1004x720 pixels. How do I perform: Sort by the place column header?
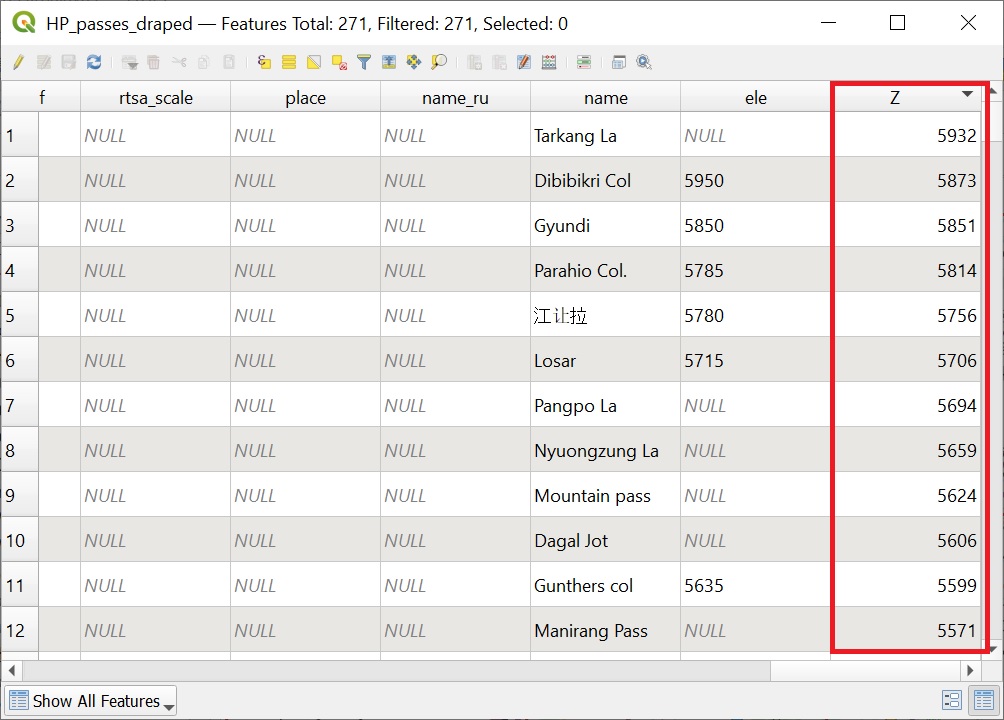[x=305, y=97]
